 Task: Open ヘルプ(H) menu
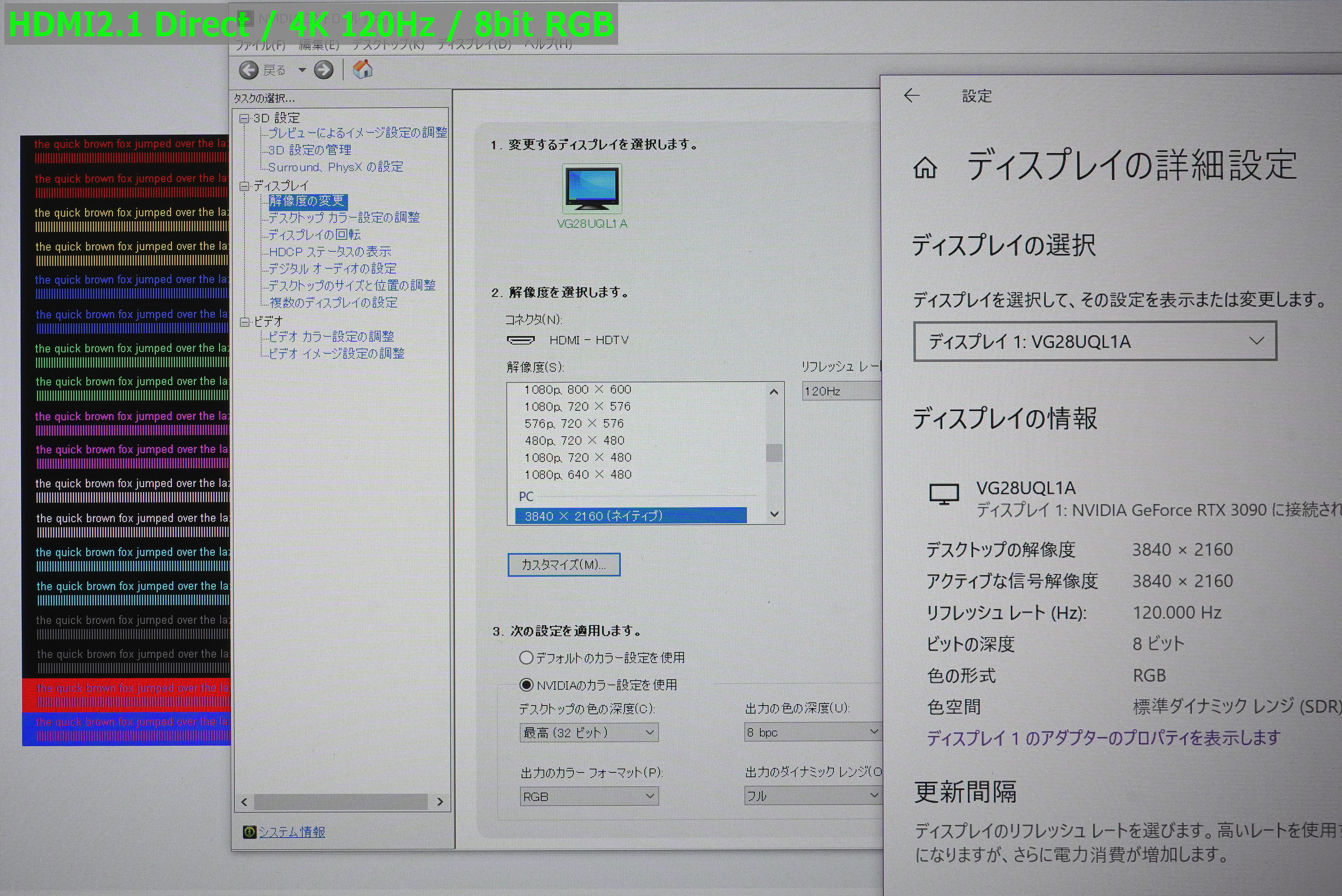click(548, 45)
